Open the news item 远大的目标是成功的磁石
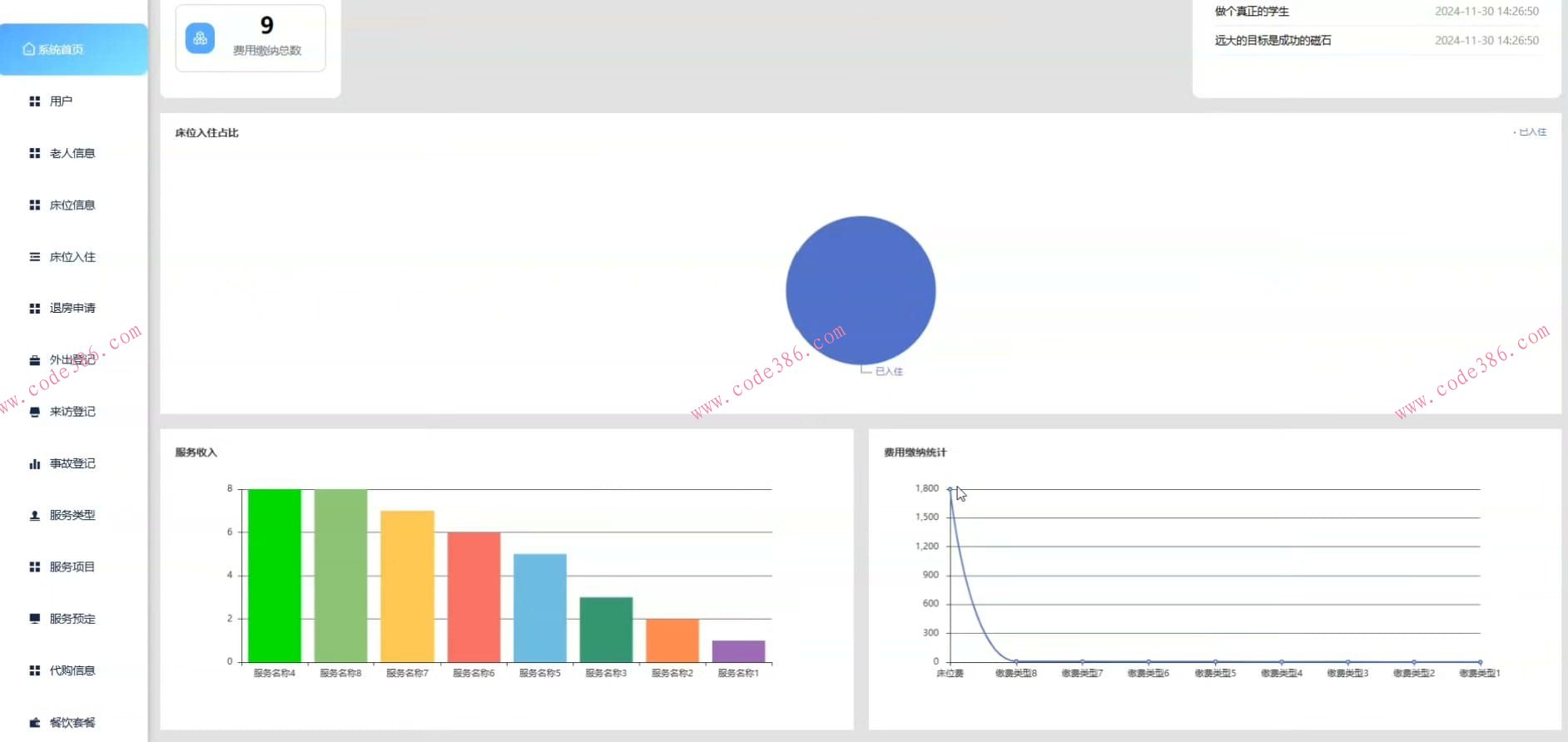This screenshot has width=1568, height=742. 1273,40
